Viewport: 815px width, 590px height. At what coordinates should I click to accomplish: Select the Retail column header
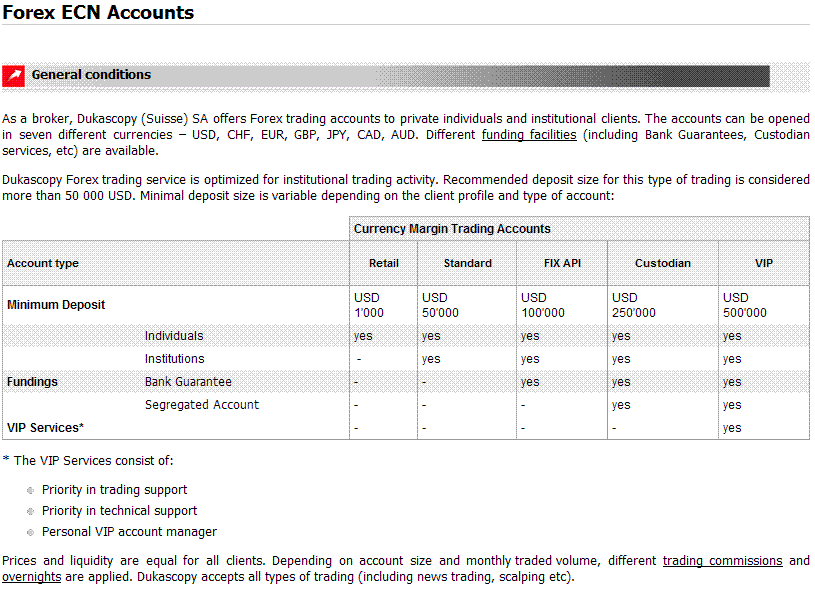[383, 263]
